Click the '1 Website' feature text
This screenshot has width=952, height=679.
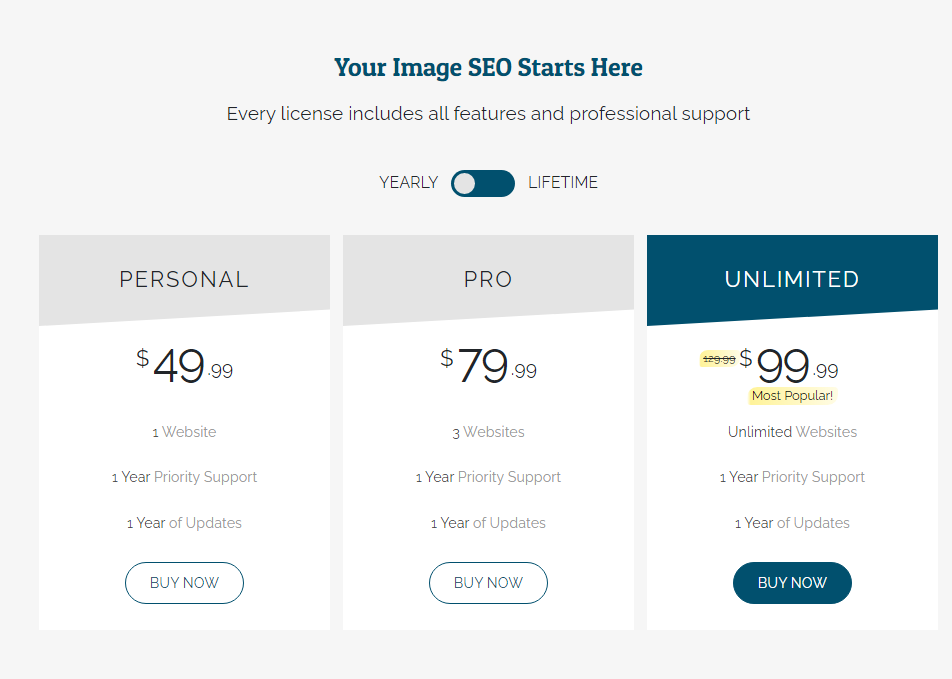185,432
